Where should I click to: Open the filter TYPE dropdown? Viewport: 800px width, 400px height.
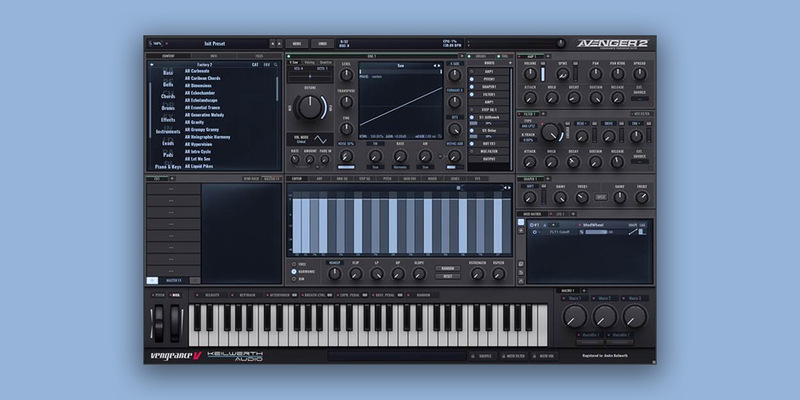click(x=528, y=126)
